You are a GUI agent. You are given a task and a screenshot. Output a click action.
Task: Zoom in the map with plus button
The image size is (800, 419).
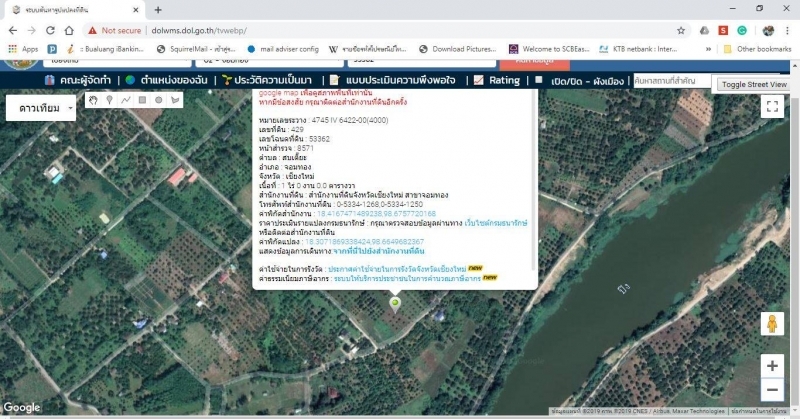[772, 365]
